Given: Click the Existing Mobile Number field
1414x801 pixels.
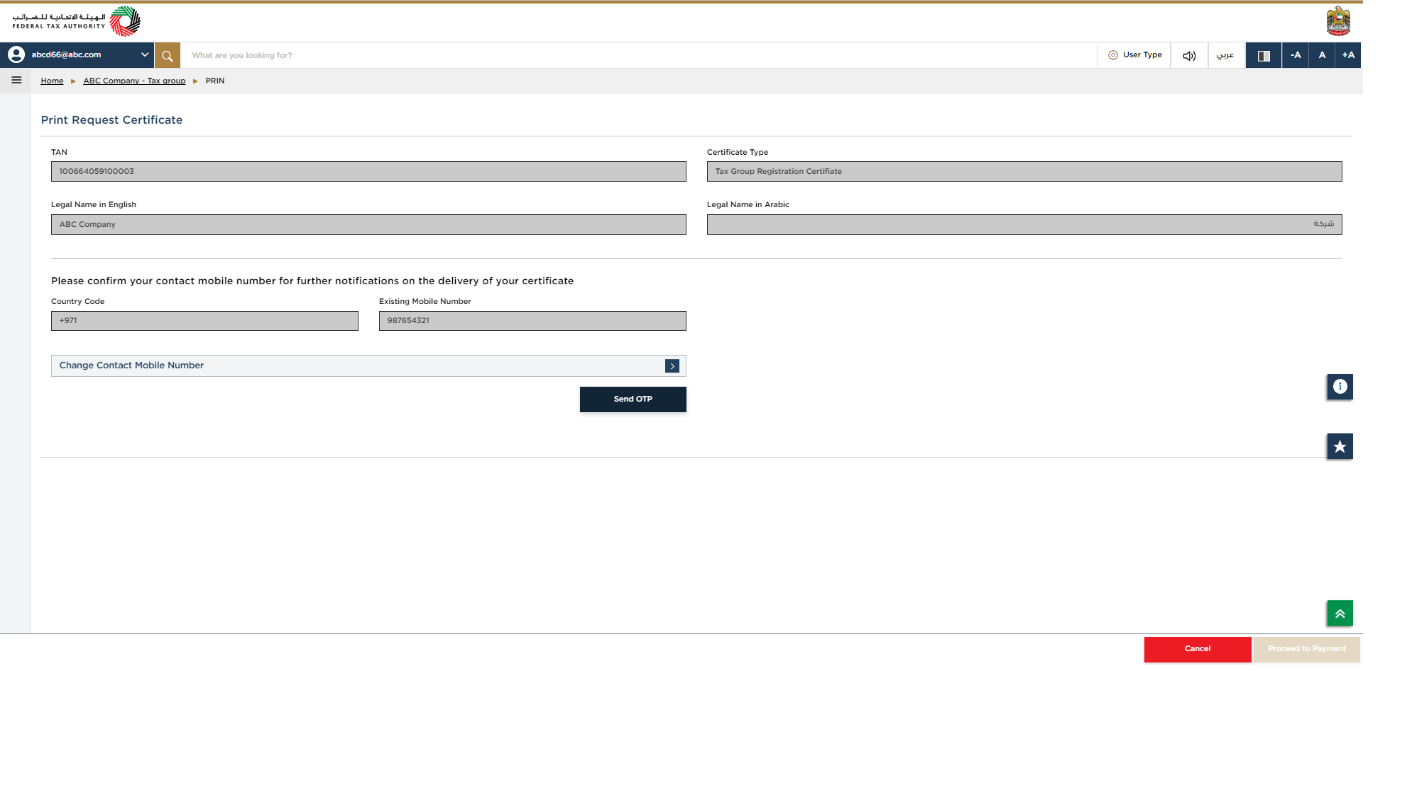Looking at the screenshot, I should tap(532, 321).
